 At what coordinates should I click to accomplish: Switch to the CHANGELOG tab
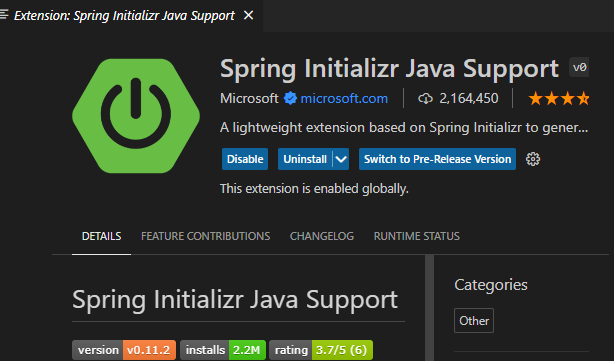pyautogui.click(x=321, y=236)
